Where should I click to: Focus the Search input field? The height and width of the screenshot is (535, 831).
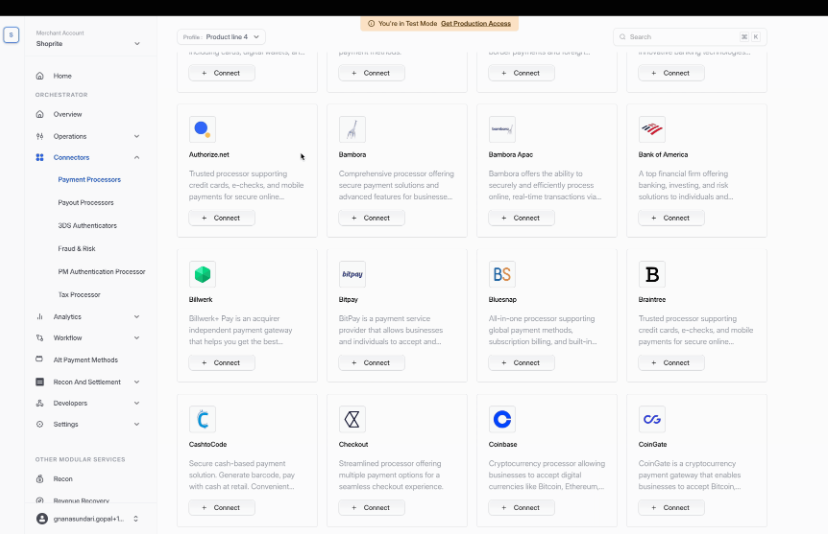[680, 37]
